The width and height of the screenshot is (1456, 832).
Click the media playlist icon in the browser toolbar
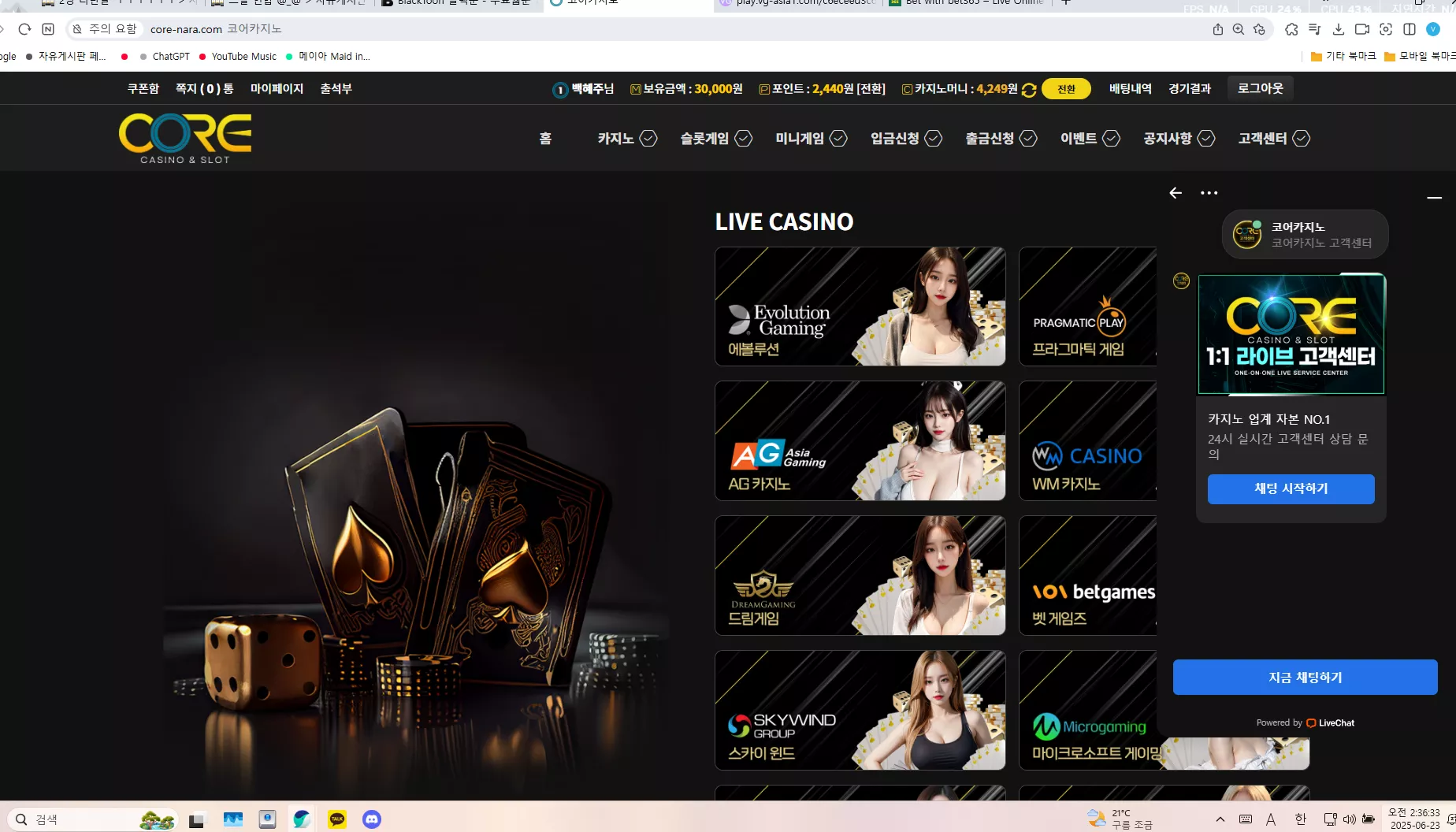(x=1314, y=29)
